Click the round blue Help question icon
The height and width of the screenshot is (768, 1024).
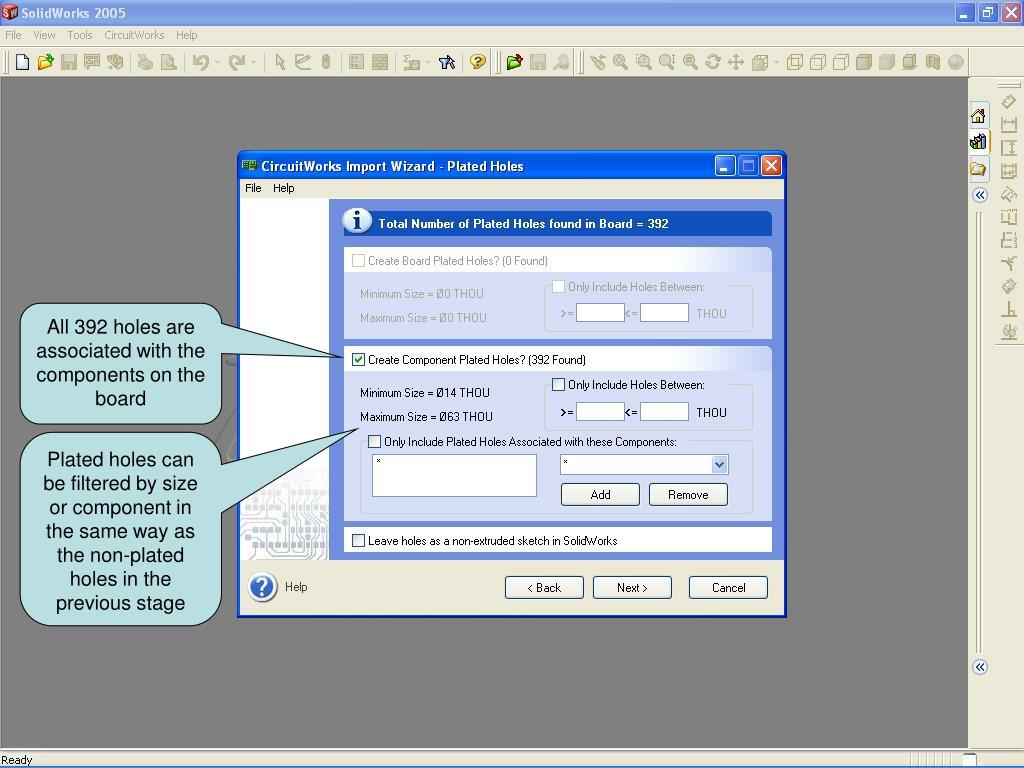tap(263, 587)
